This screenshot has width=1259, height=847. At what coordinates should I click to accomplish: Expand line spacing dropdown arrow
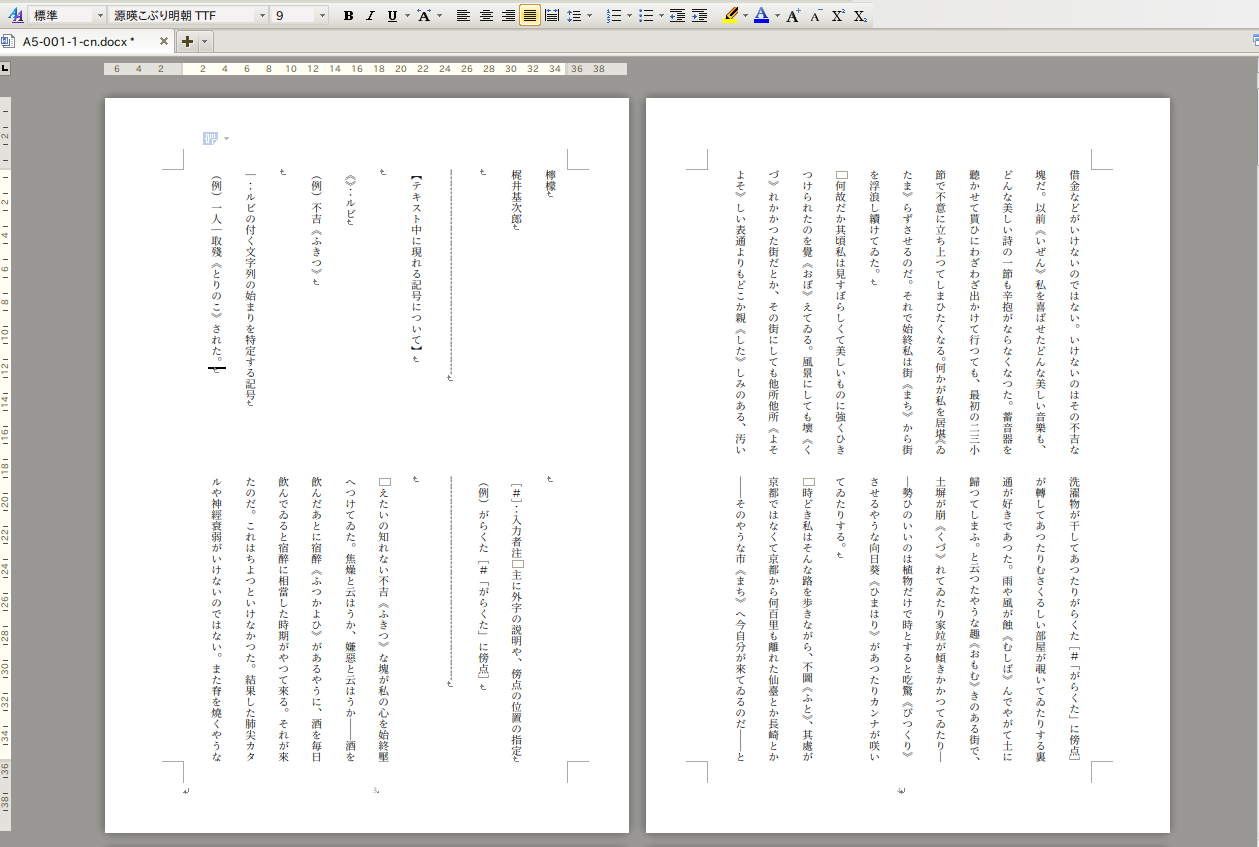pos(590,16)
